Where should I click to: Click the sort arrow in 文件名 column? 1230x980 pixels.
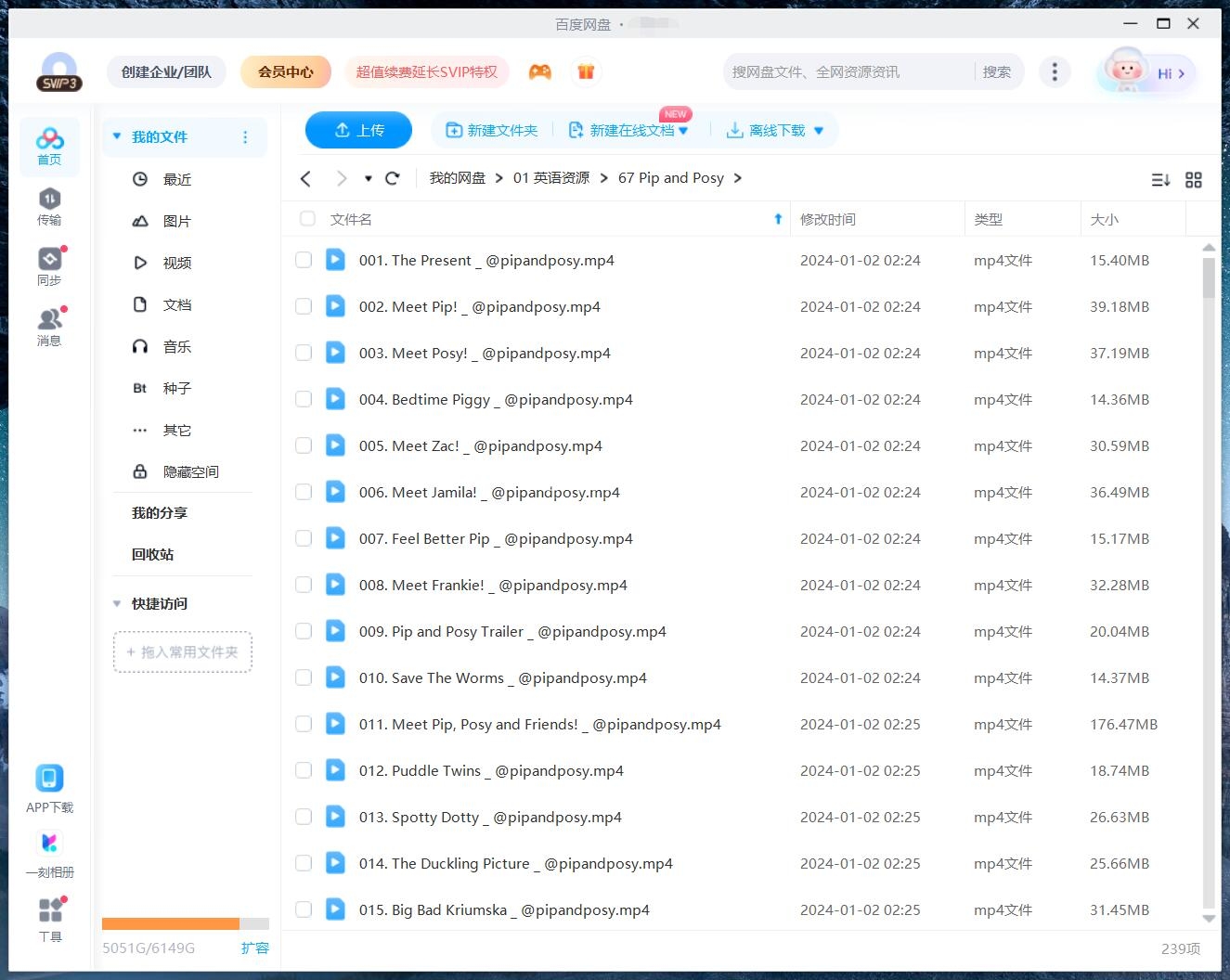tap(778, 219)
